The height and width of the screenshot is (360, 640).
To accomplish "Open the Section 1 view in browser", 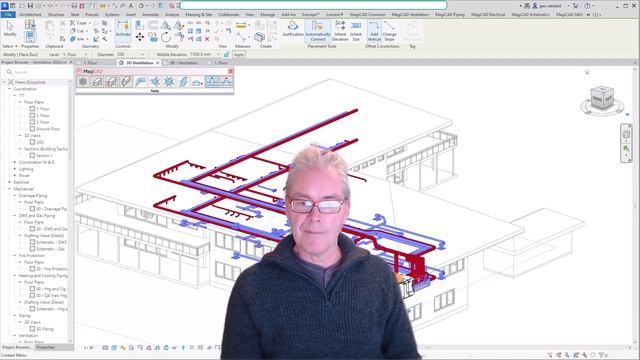I will click(44, 156).
